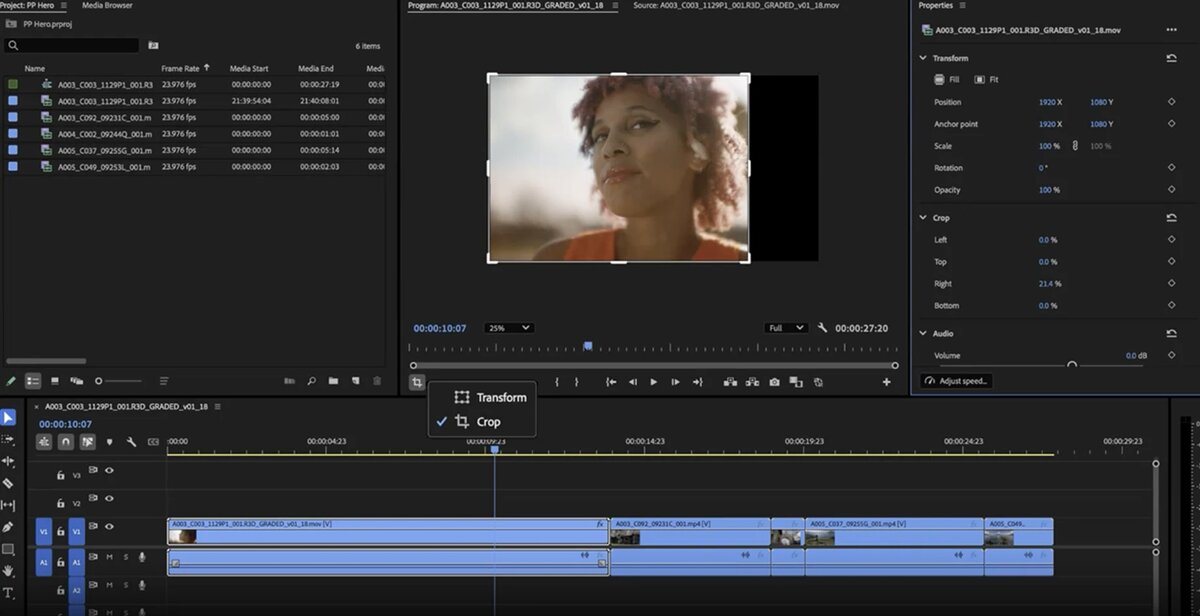Select the Razor tool
Viewport: 1200px width, 616px height.
pos(8,483)
